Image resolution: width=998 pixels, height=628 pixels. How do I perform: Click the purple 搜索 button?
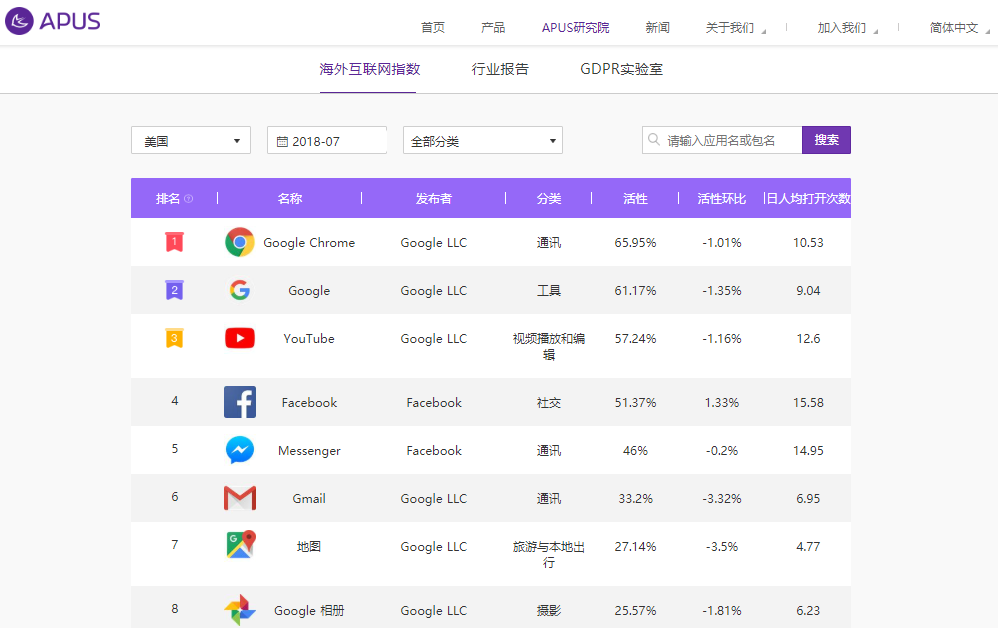(826, 140)
